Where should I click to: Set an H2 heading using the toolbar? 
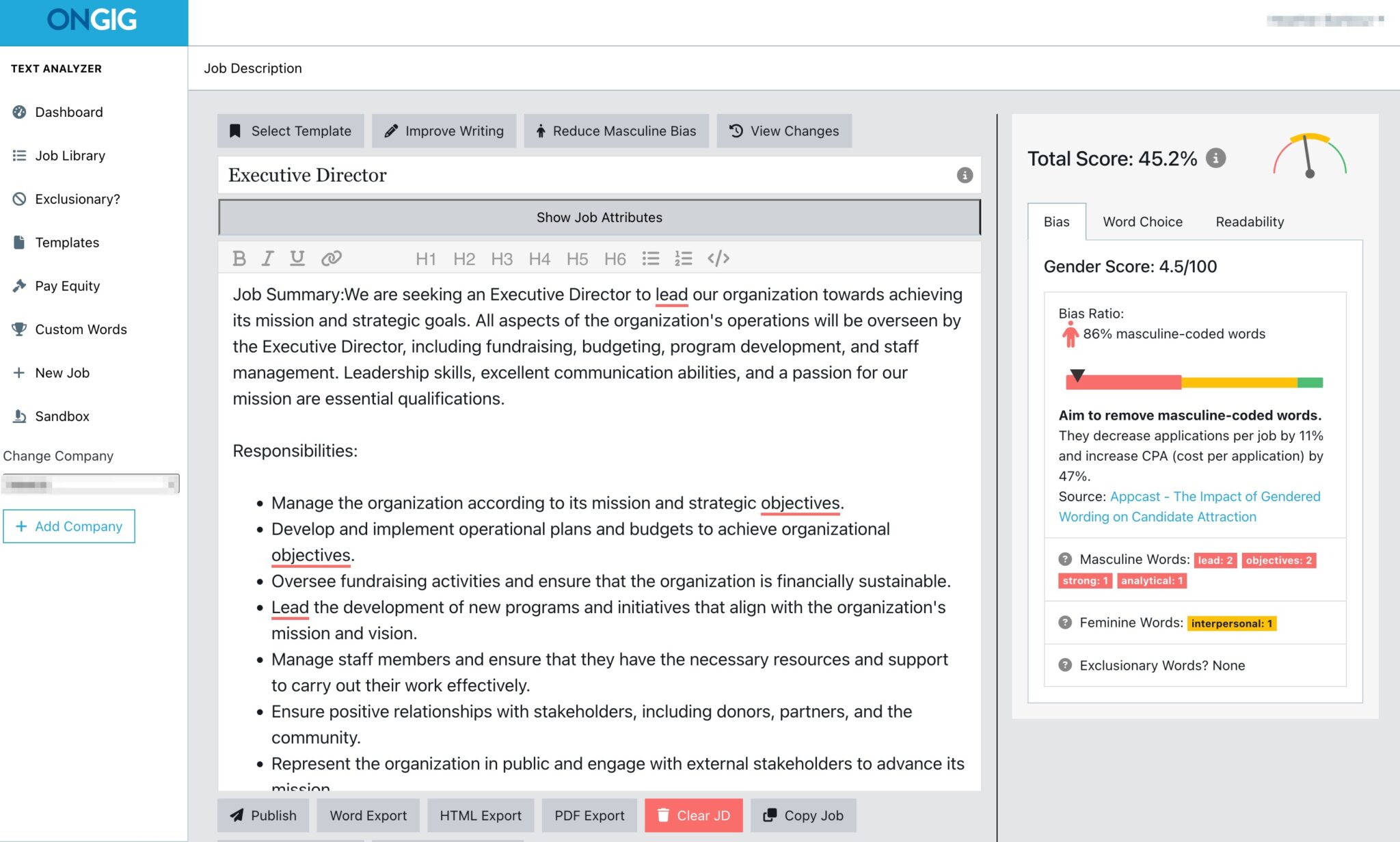463,258
